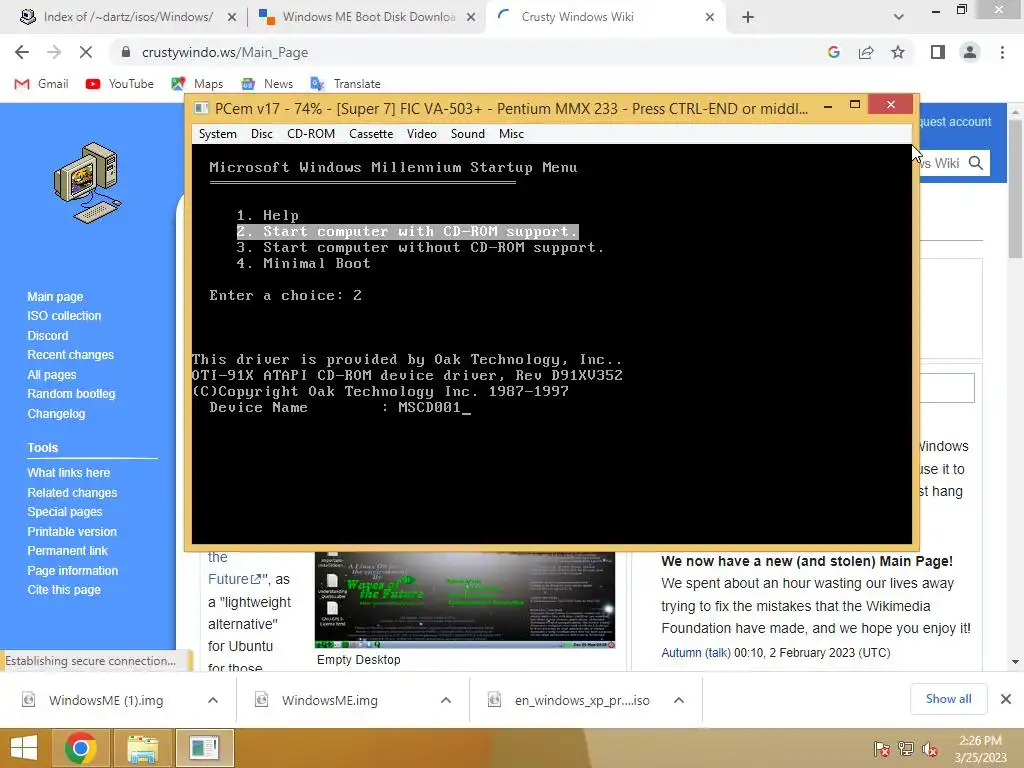This screenshot has width=1024, height=768.
Task: Open All pages link
Action: tap(52, 374)
